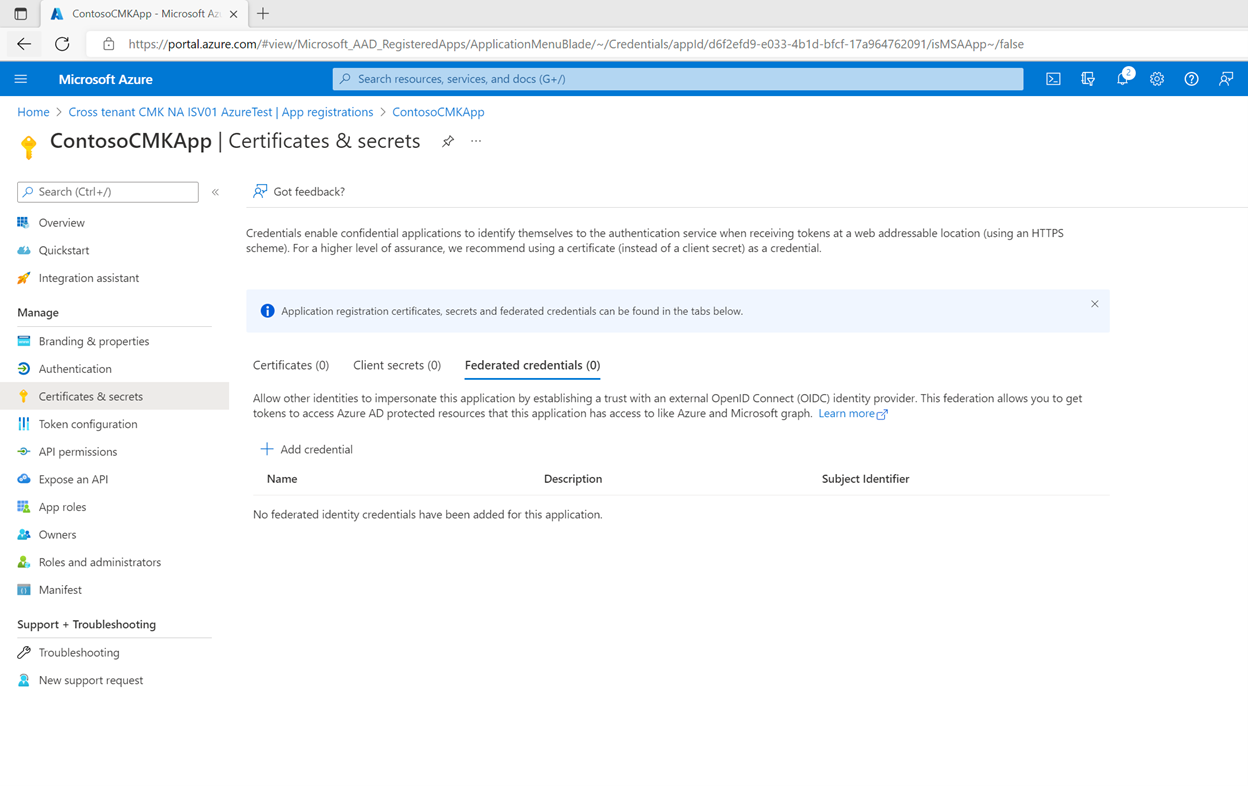This screenshot has width=1248, height=786.
Task: Click the Search Ctrl+/ input field
Action: click(107, 191)
